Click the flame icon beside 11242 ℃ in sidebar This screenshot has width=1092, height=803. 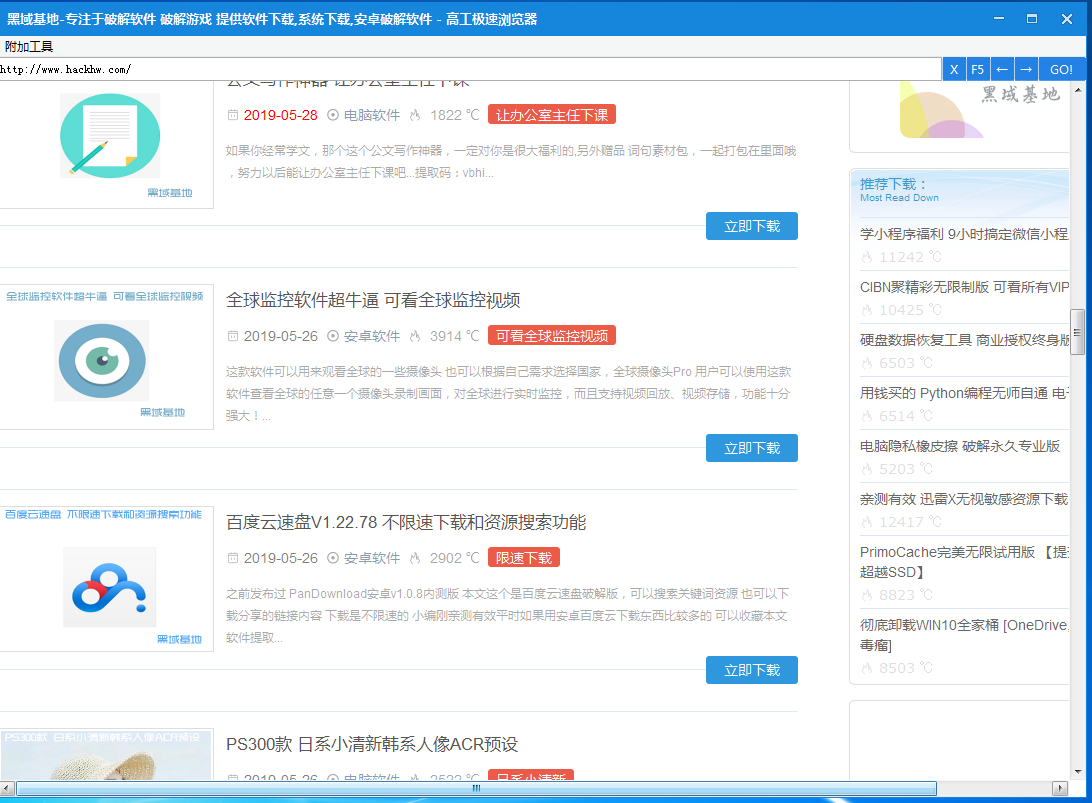click(867, 257)
